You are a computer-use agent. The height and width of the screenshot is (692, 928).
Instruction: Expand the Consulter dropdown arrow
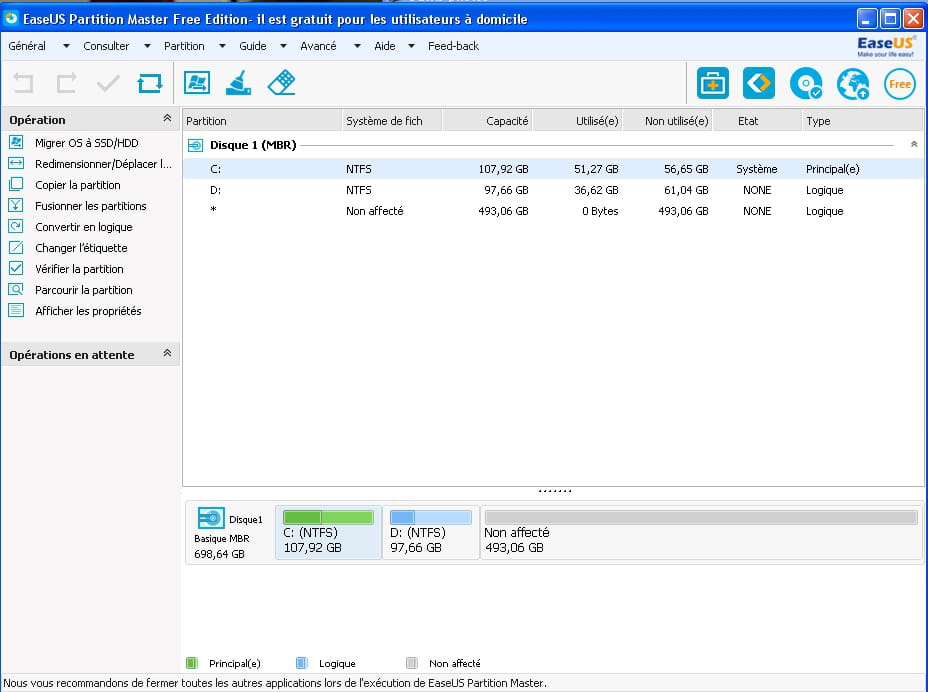pyautogui.click(x=147, y=46)
